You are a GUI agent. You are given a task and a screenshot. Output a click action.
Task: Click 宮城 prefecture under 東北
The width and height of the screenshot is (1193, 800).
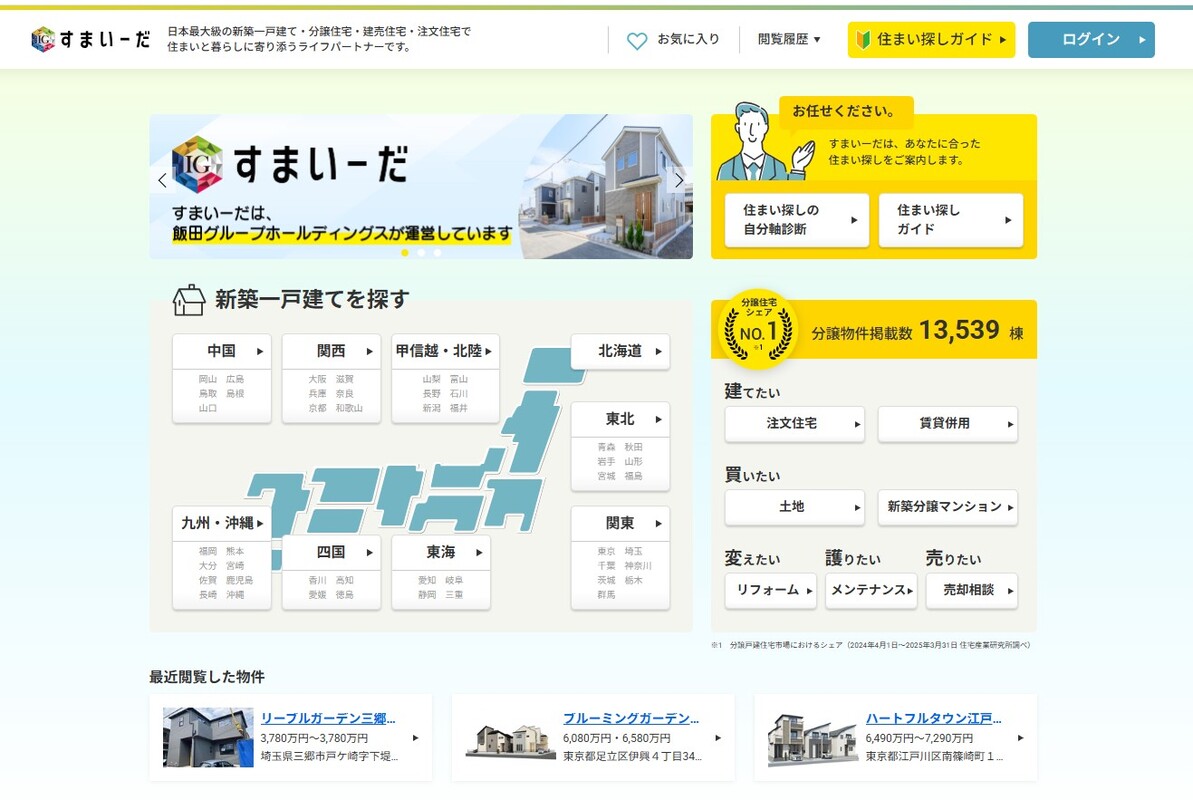pyautogui.click(x=606, y=476)
